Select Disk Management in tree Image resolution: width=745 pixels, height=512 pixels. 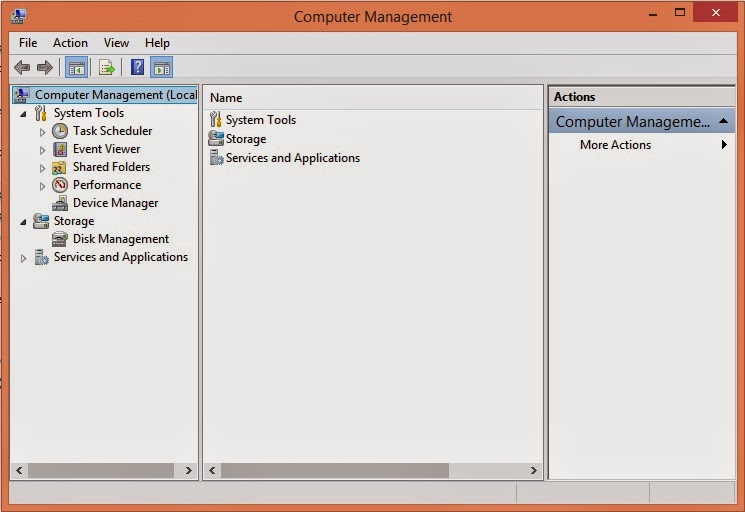[x=121, y=239]
